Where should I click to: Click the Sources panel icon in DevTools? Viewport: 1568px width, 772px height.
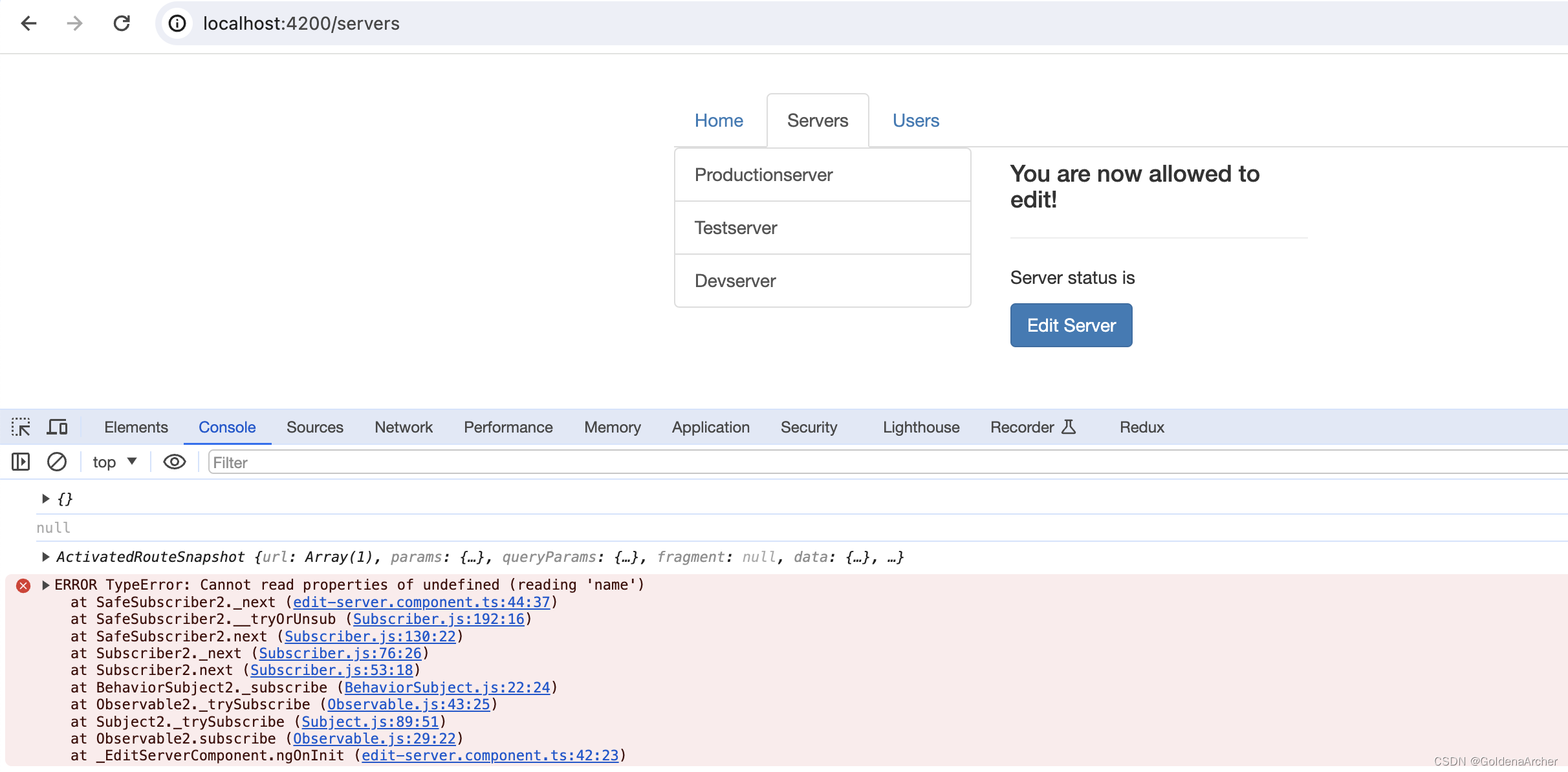click(314, 427)
